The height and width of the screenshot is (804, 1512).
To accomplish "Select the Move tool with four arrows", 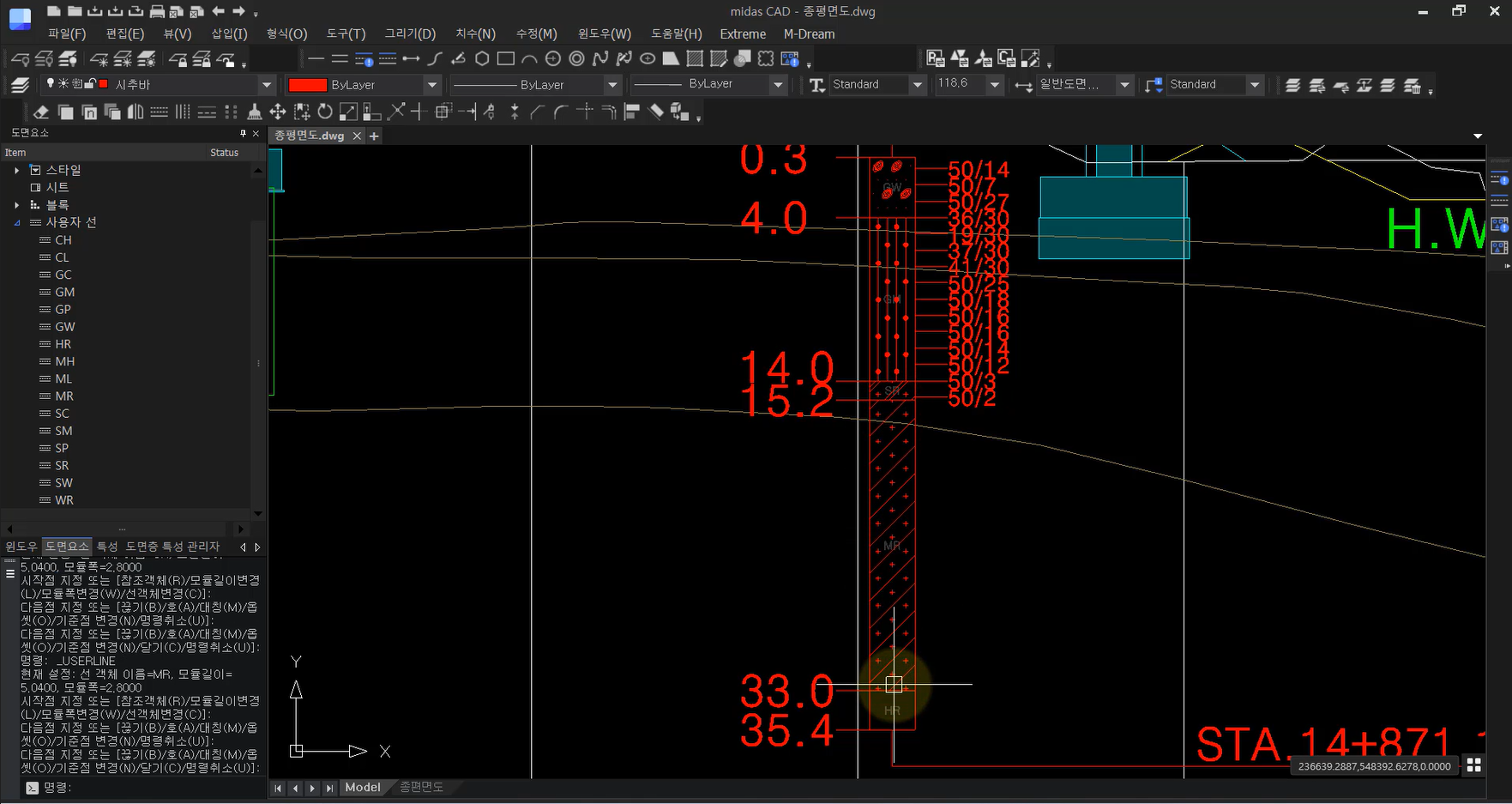I will coord(278,112).
